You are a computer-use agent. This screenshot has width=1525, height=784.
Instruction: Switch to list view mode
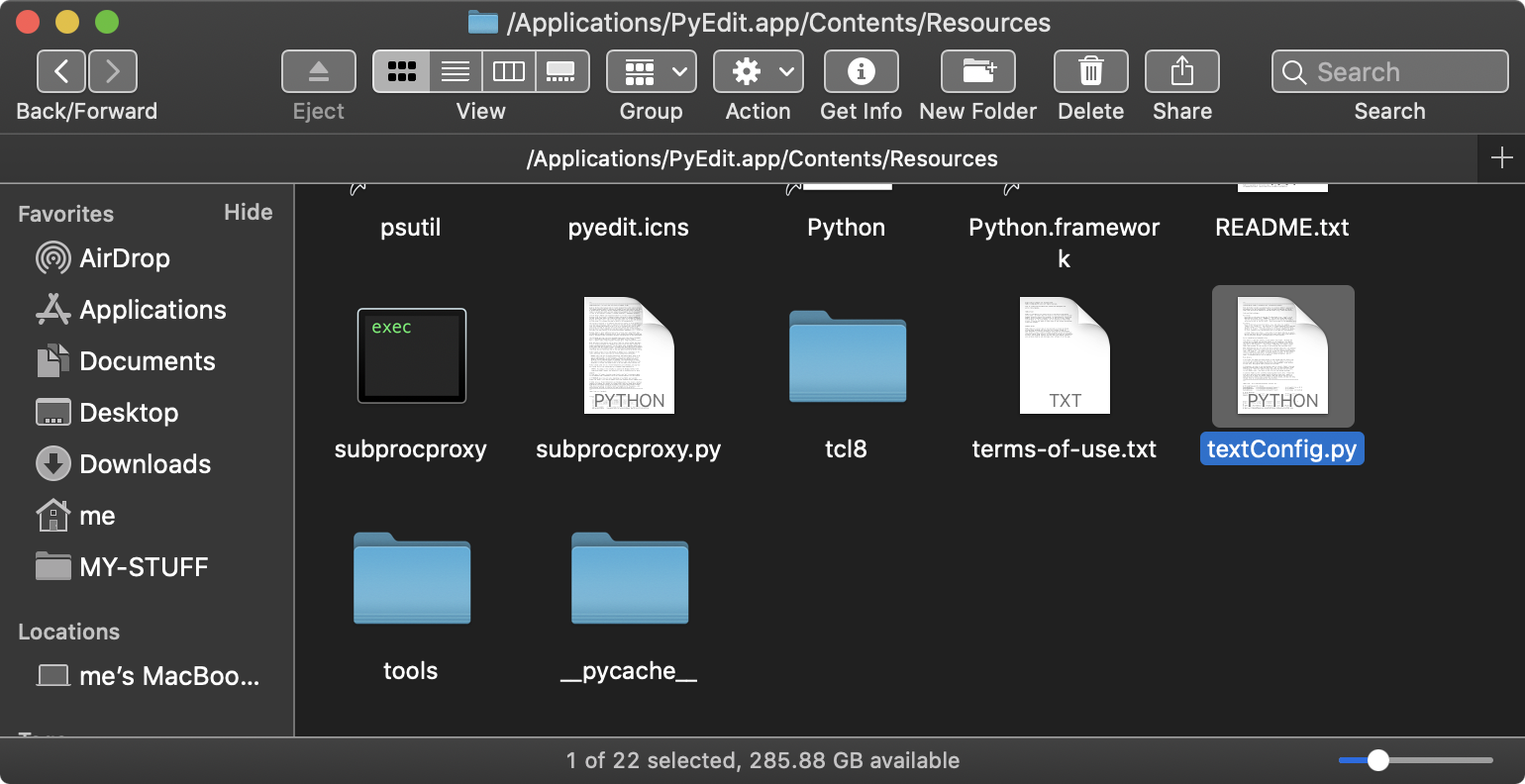[456, 71]
